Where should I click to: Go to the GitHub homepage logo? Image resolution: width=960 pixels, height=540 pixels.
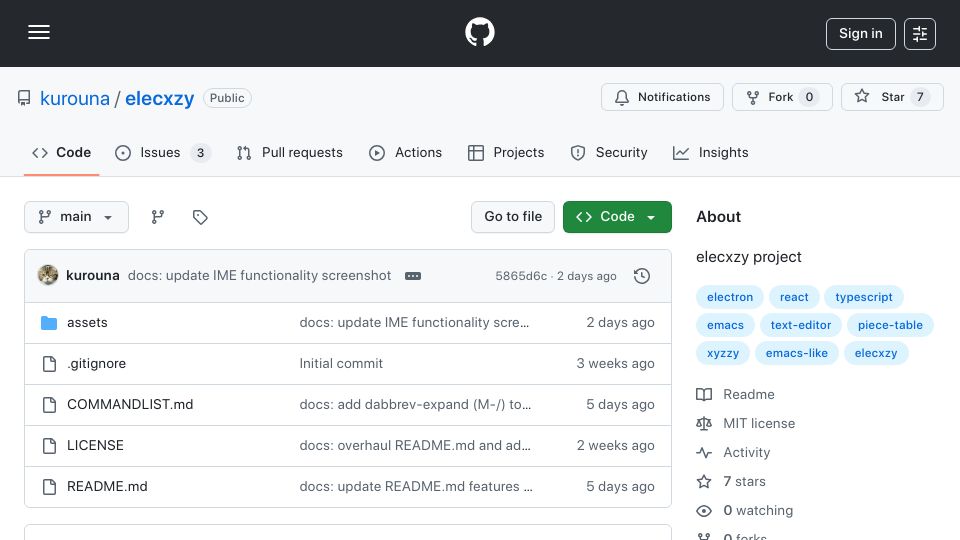click(x=479, y=32)
